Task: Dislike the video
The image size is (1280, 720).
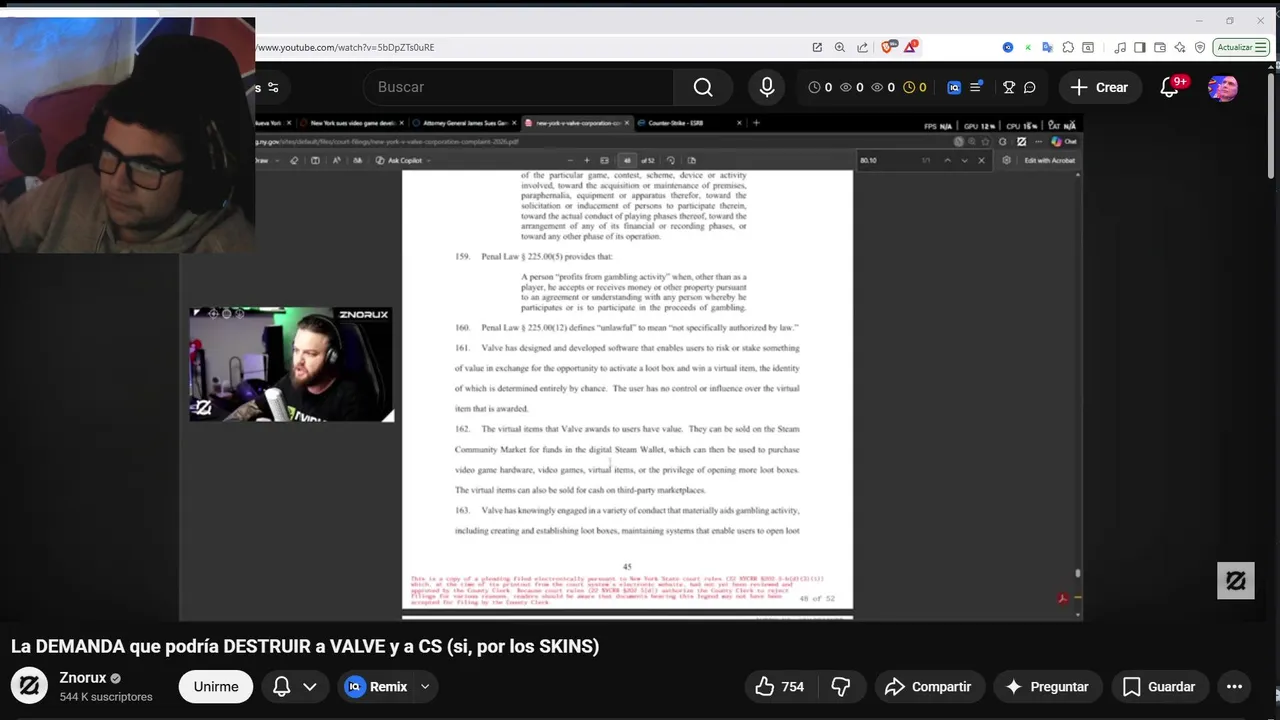Action: click(841, 686)
